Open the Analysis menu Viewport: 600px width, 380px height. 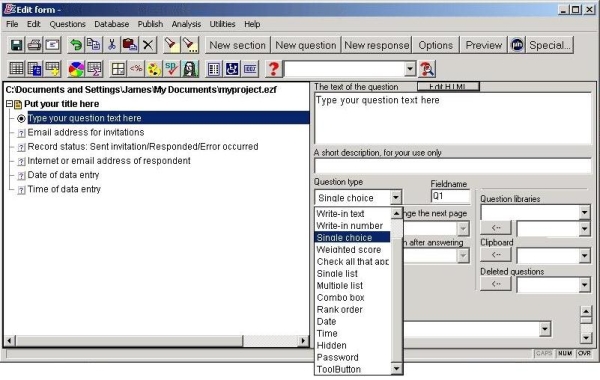click(x=186, y=24)
